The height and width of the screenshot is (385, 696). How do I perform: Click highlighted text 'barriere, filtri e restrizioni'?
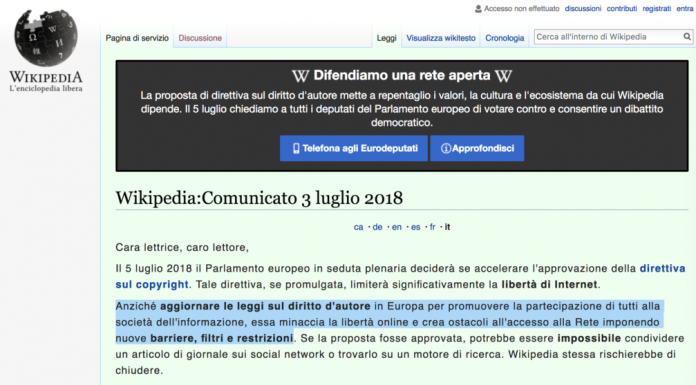click(221, 338)
